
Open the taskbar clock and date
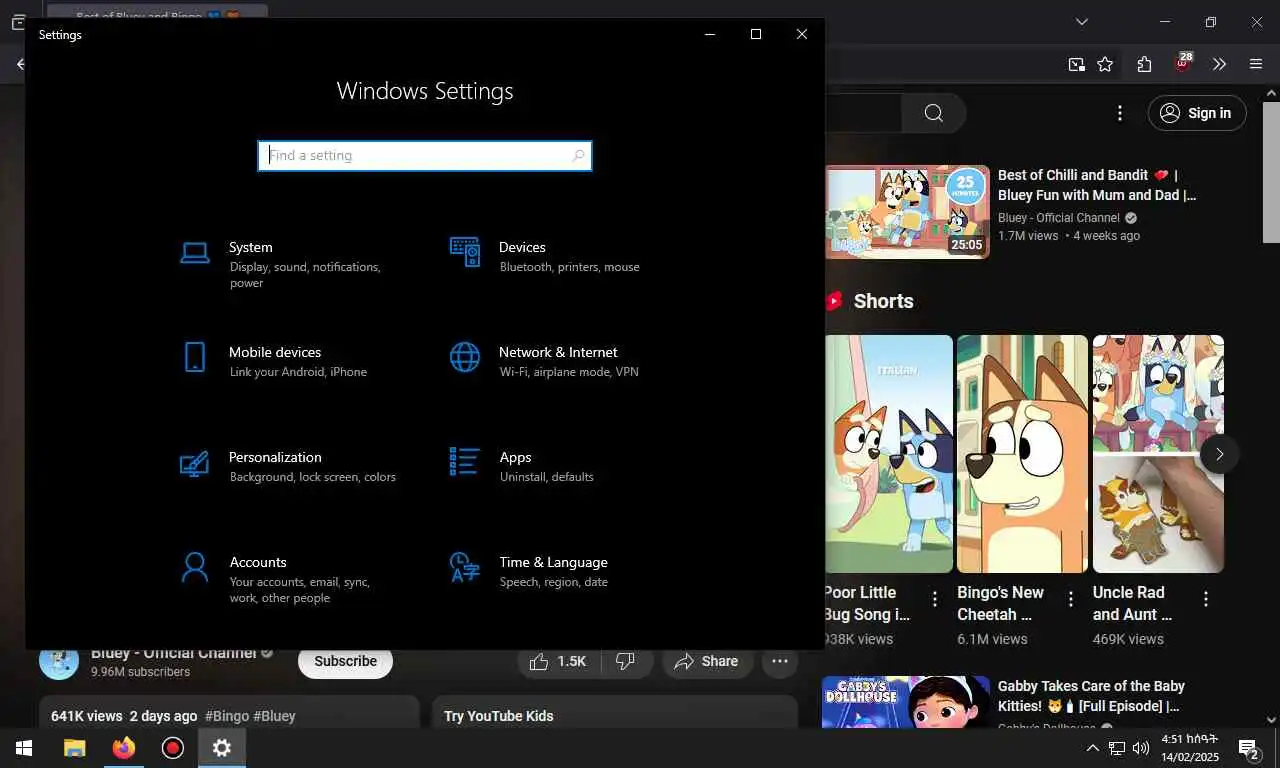[1190, 748]
